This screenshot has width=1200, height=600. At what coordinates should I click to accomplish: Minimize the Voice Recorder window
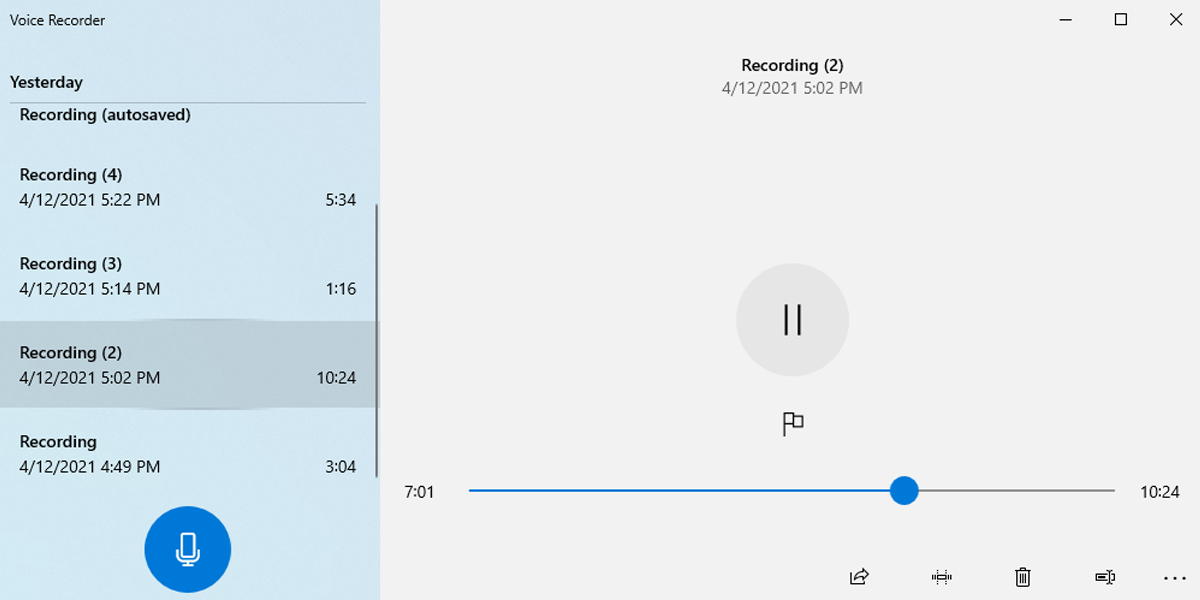1063,19
